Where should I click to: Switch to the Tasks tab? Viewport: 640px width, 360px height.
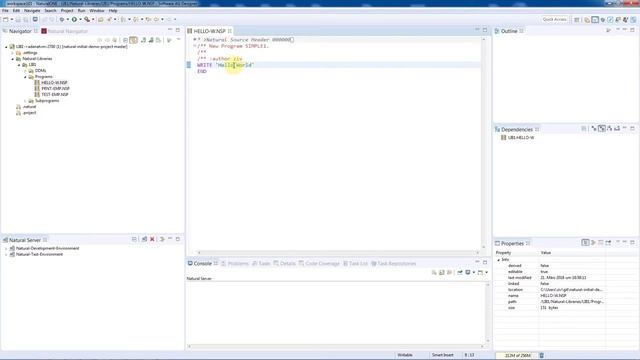click(x=261, y=264)
